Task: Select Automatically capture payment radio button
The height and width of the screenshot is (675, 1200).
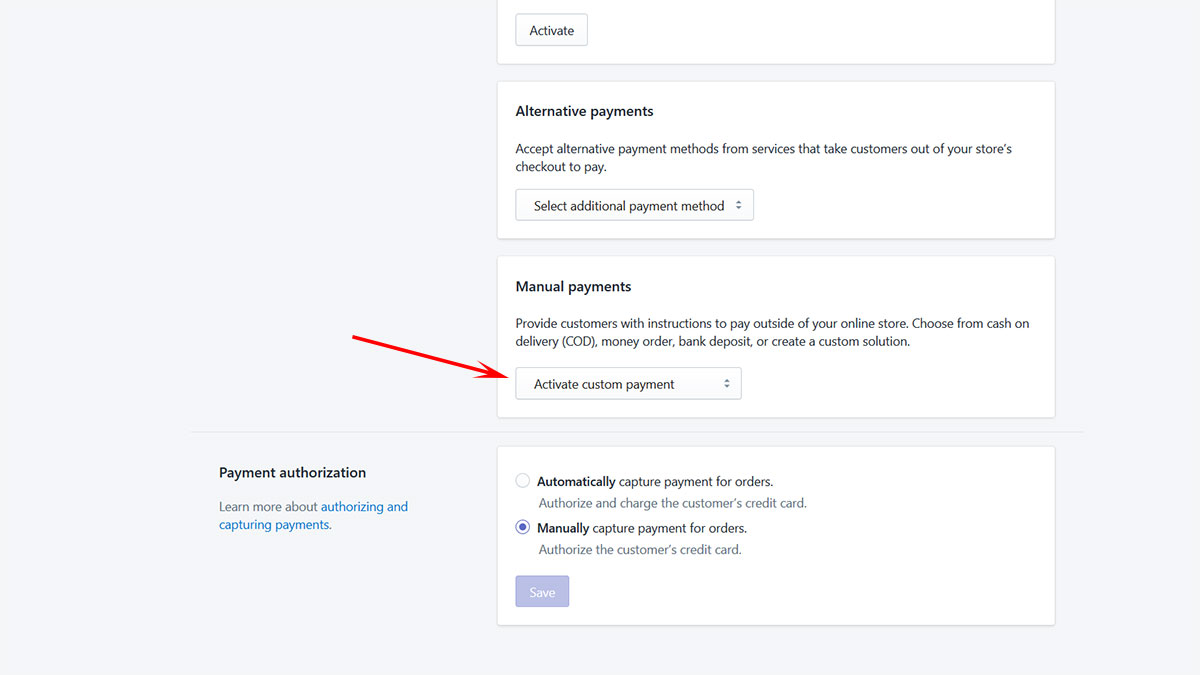Action: point(523,481)
